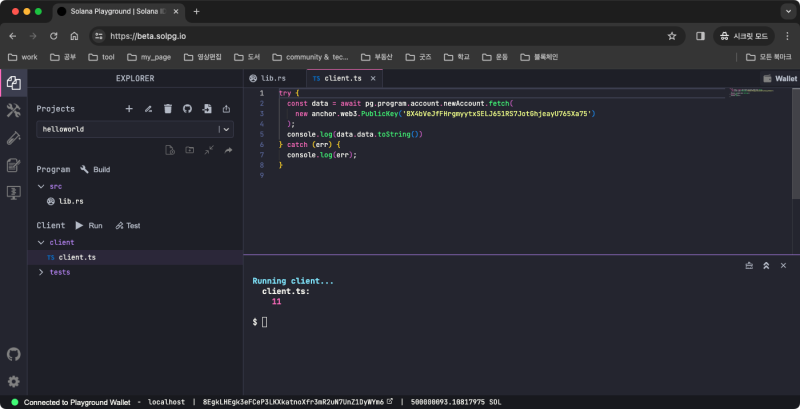Open lib.rs in the file tree
This screenshot has height=409, width=800.
click(x=71, y=201)
